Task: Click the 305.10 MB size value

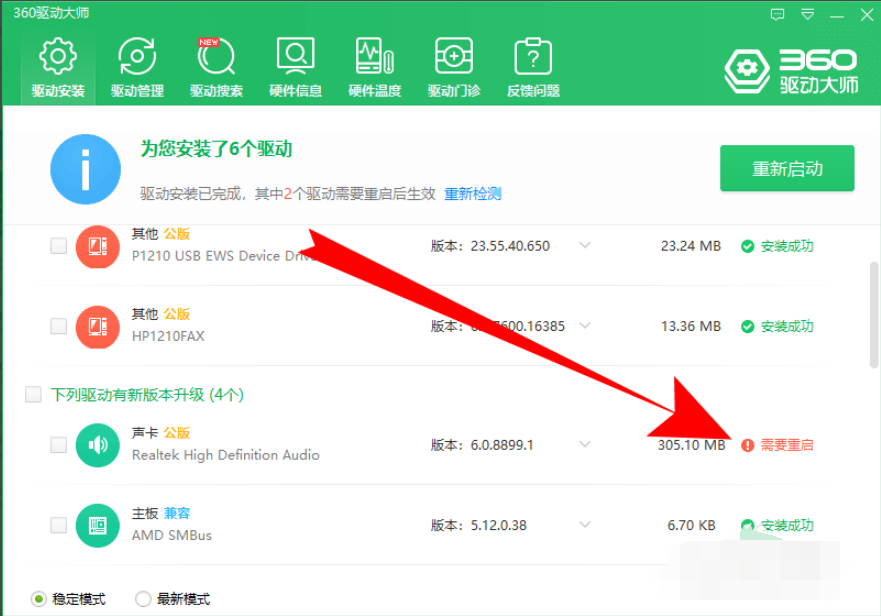Action: pyautogui.click(x=691, y=445)
